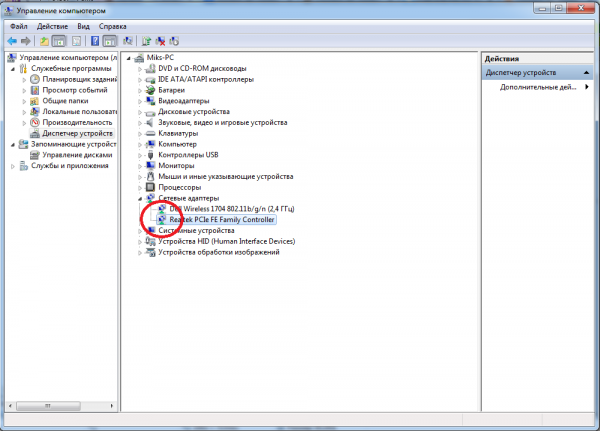Click the Процессоры chip icon
The width and height of the screenshot is (600, 431).
click(150, 188)
